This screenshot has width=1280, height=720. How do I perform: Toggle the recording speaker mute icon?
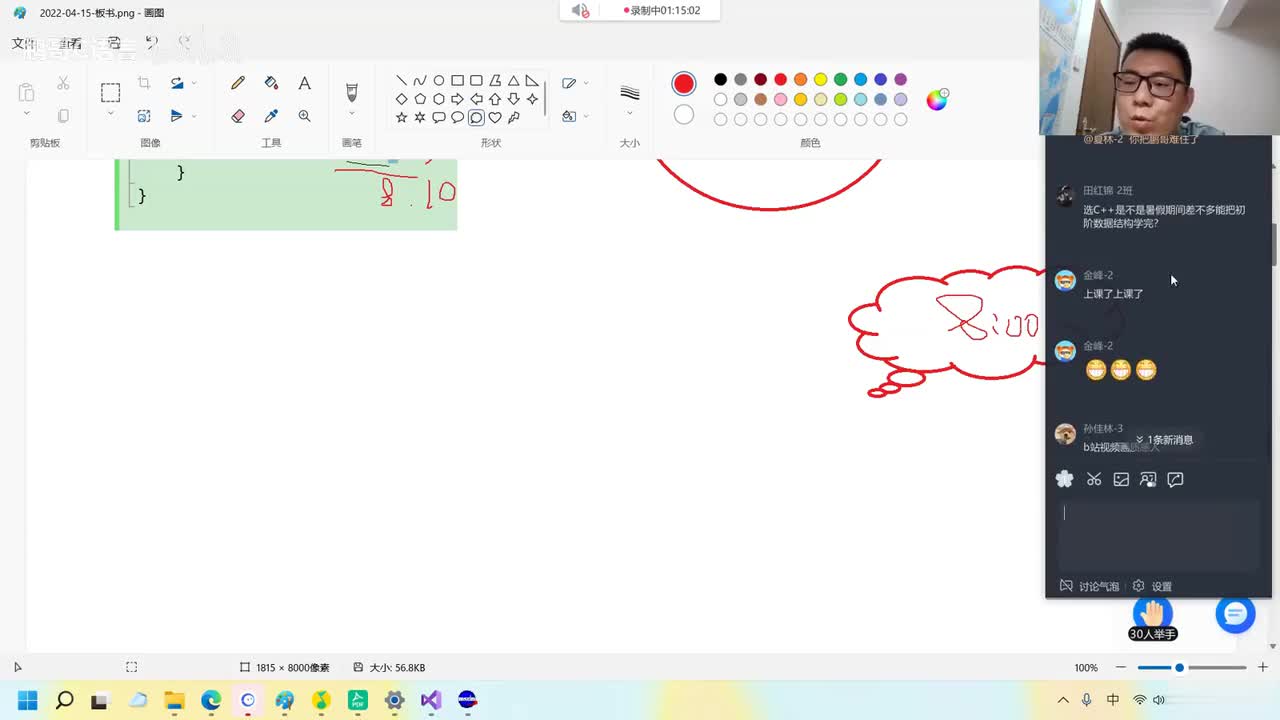point(580,11)
